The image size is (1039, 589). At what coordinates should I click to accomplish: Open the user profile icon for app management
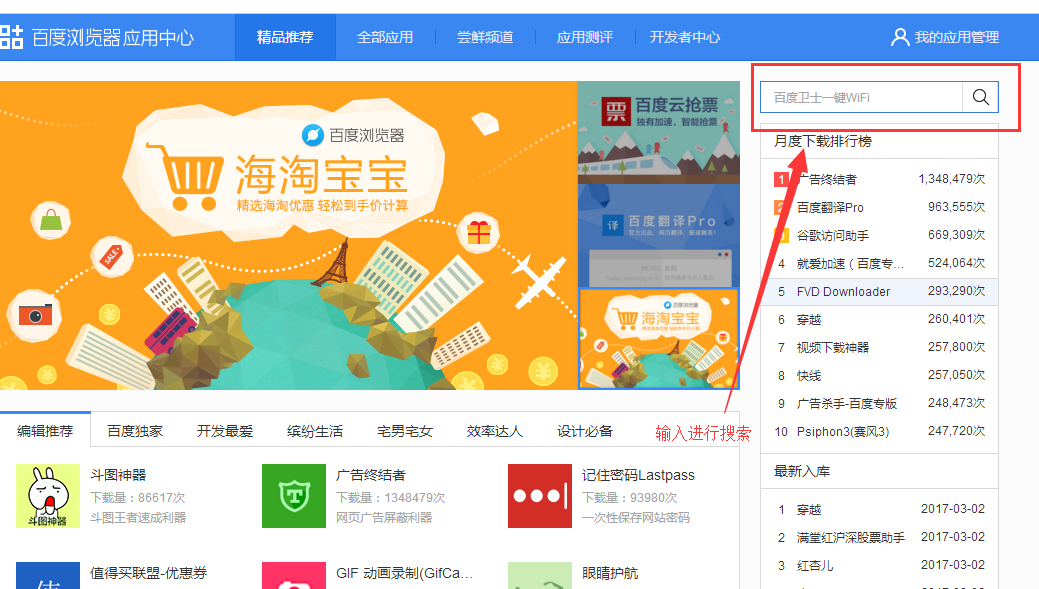[899, 37]
